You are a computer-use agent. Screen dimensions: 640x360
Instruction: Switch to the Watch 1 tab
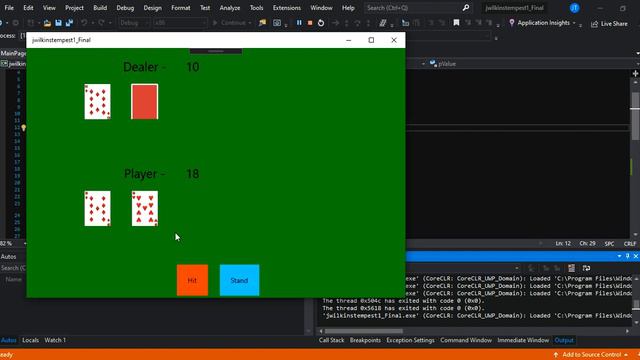(x=55, y=340)
